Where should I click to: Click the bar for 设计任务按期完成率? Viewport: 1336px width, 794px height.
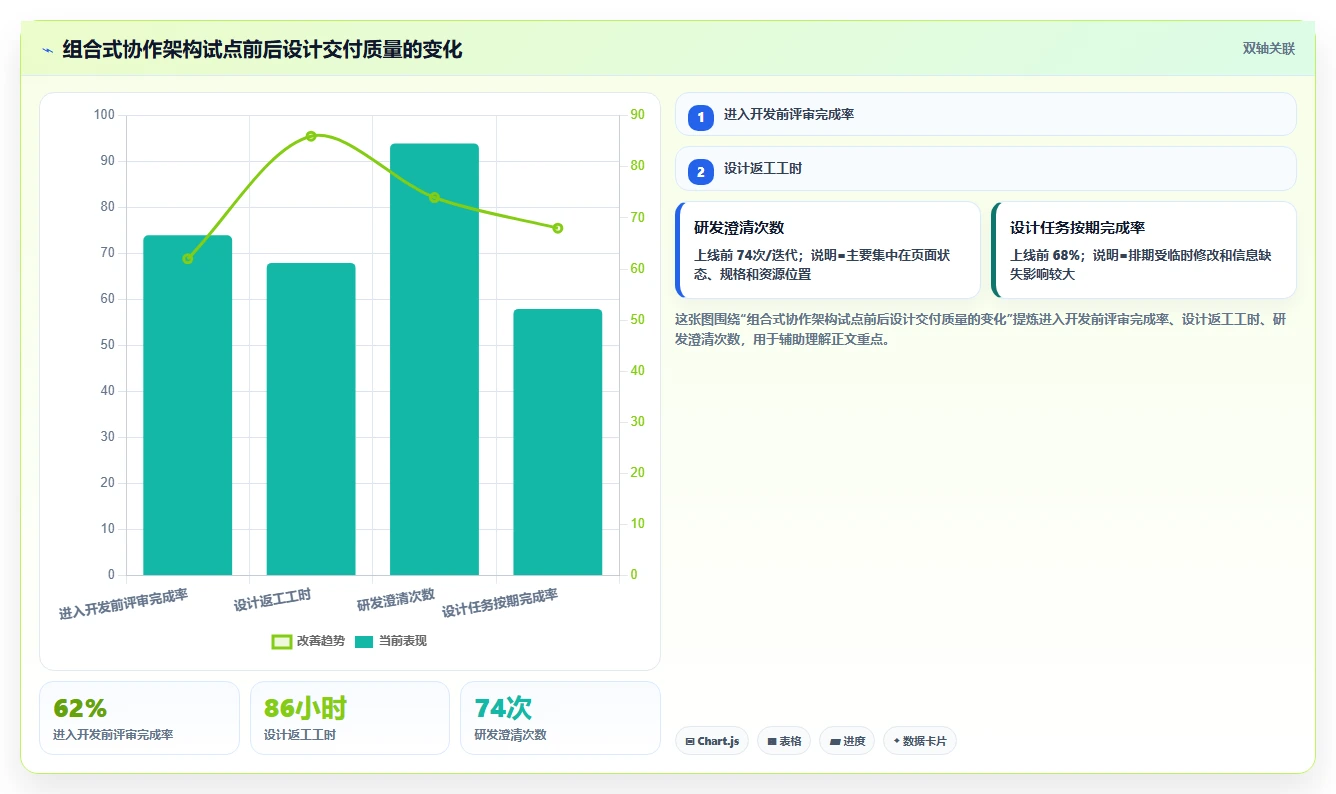coord(558,442)
